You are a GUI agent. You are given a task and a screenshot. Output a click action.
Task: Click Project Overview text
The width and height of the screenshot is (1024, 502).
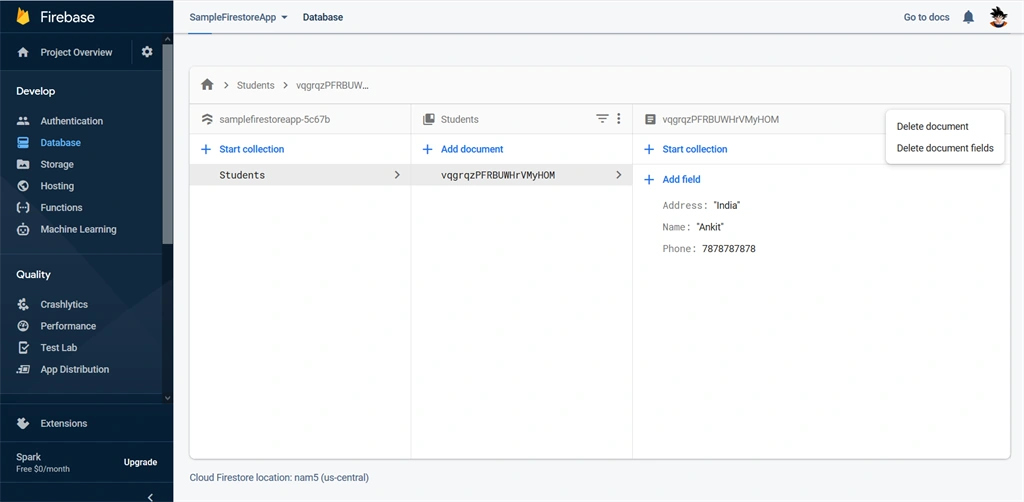click(76, 52)
